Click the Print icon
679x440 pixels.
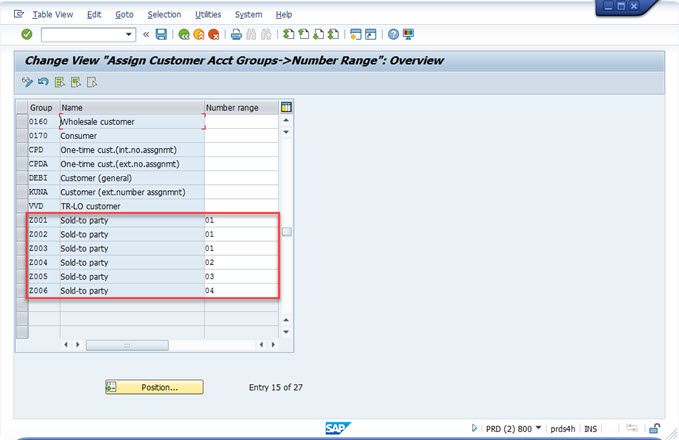tap(236, 34)
